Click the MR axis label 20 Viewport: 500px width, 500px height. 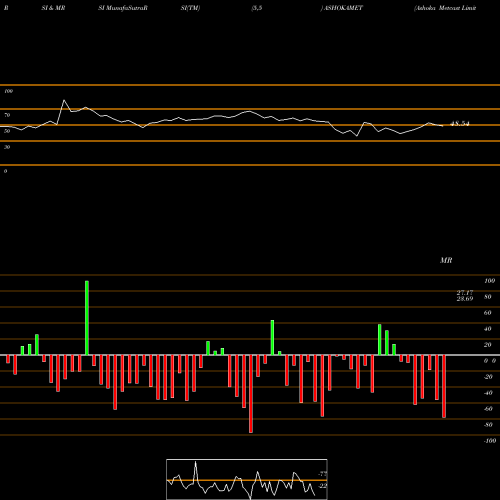click(488, 345)
